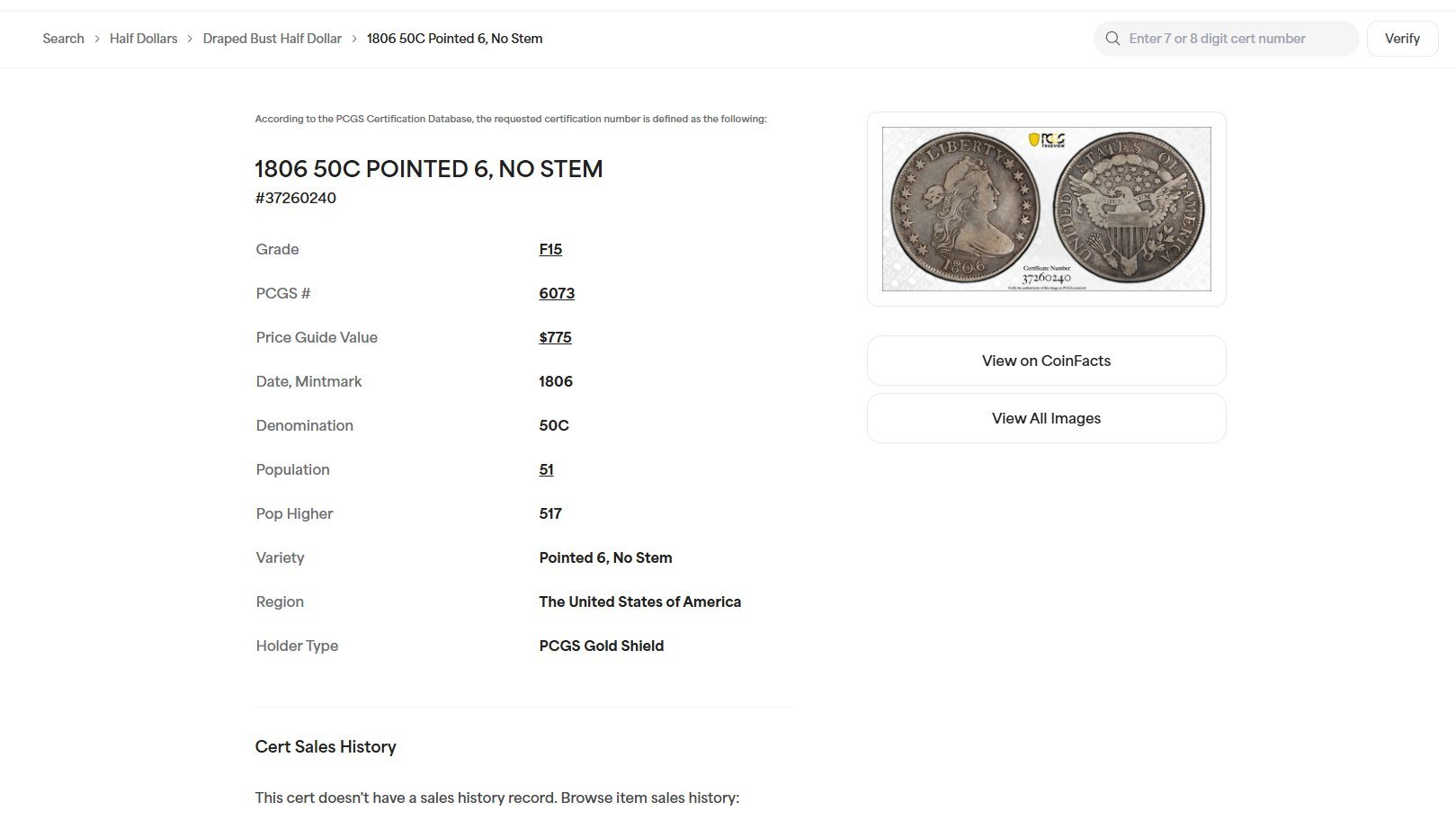Focus the cert number input field

(x=1237, y=39)
